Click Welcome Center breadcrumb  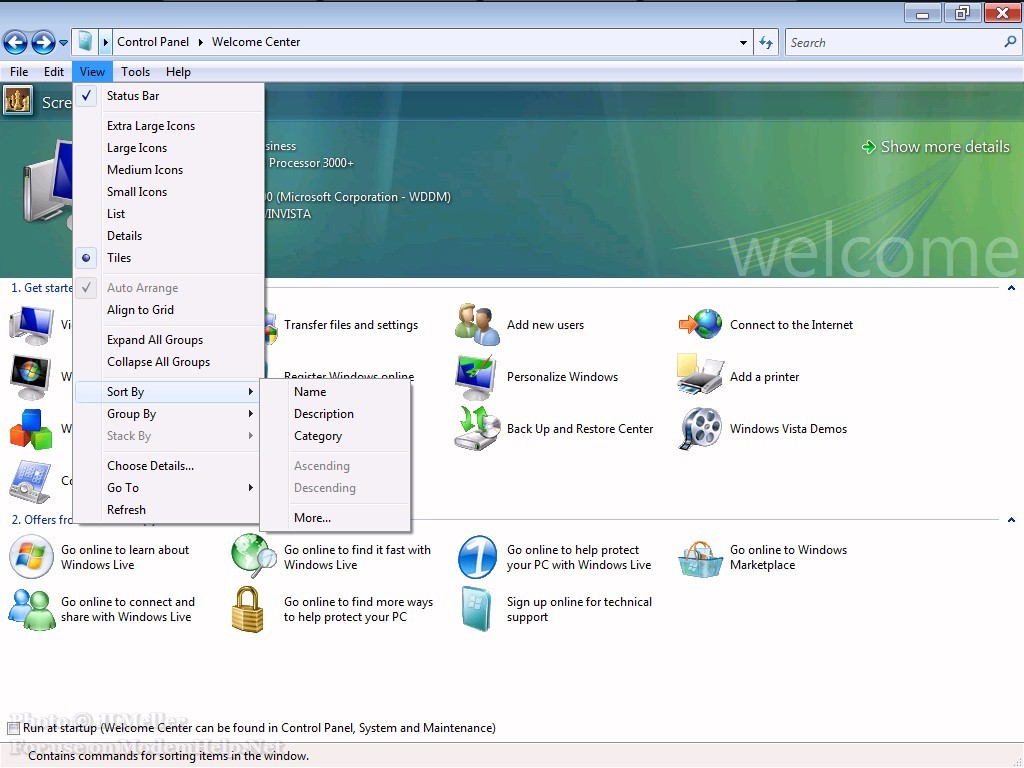coord(256,42)
